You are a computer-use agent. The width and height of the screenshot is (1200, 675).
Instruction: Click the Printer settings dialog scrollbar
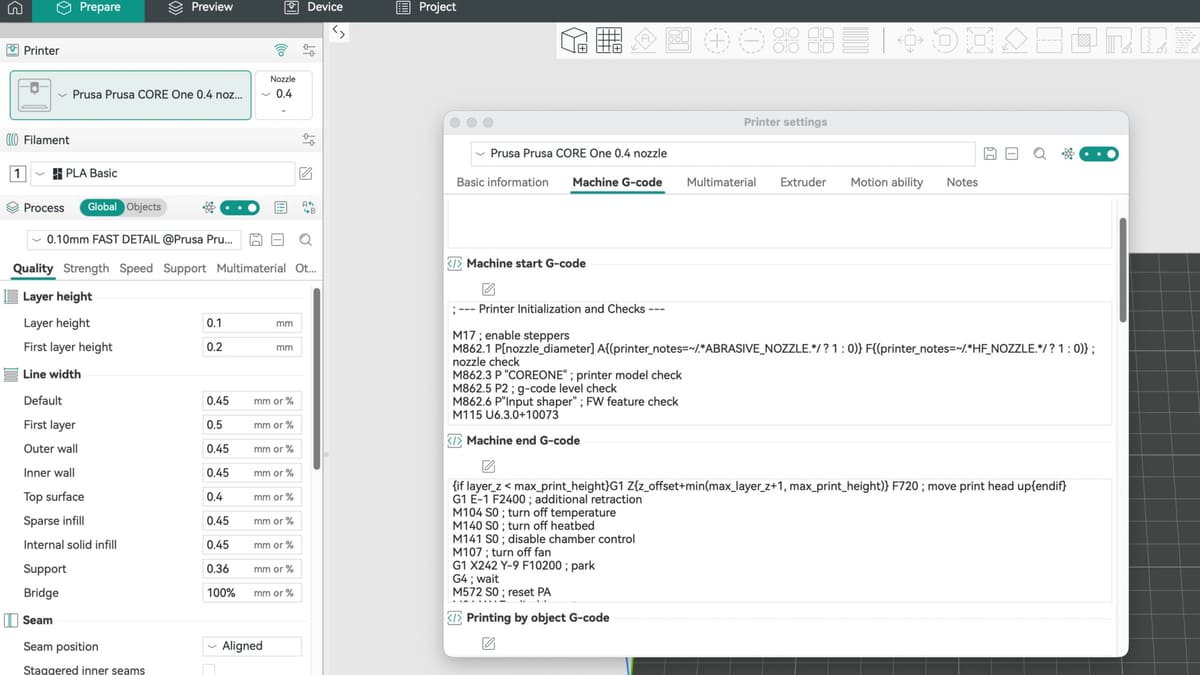coord(1123,270)
